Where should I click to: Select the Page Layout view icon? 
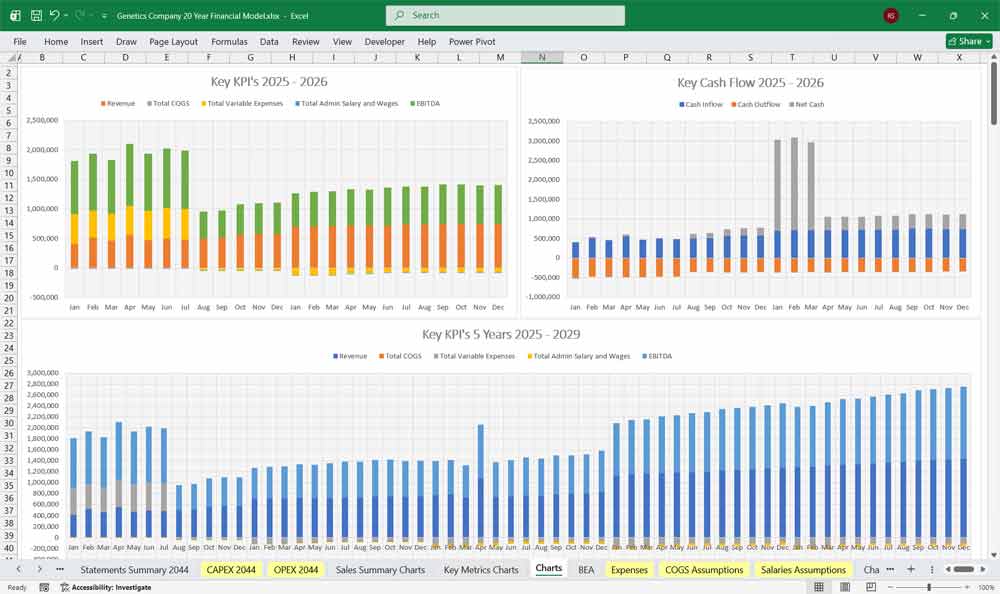[845, 587]
